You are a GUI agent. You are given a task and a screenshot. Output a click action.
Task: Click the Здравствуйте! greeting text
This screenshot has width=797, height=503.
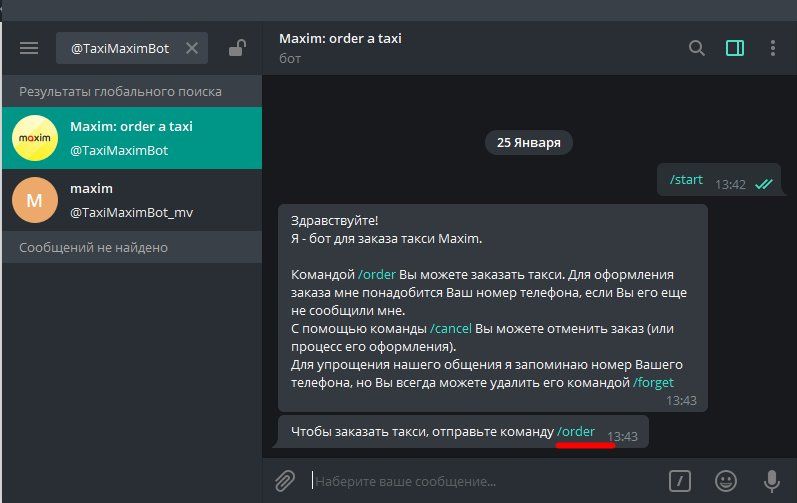click(334, 221)
